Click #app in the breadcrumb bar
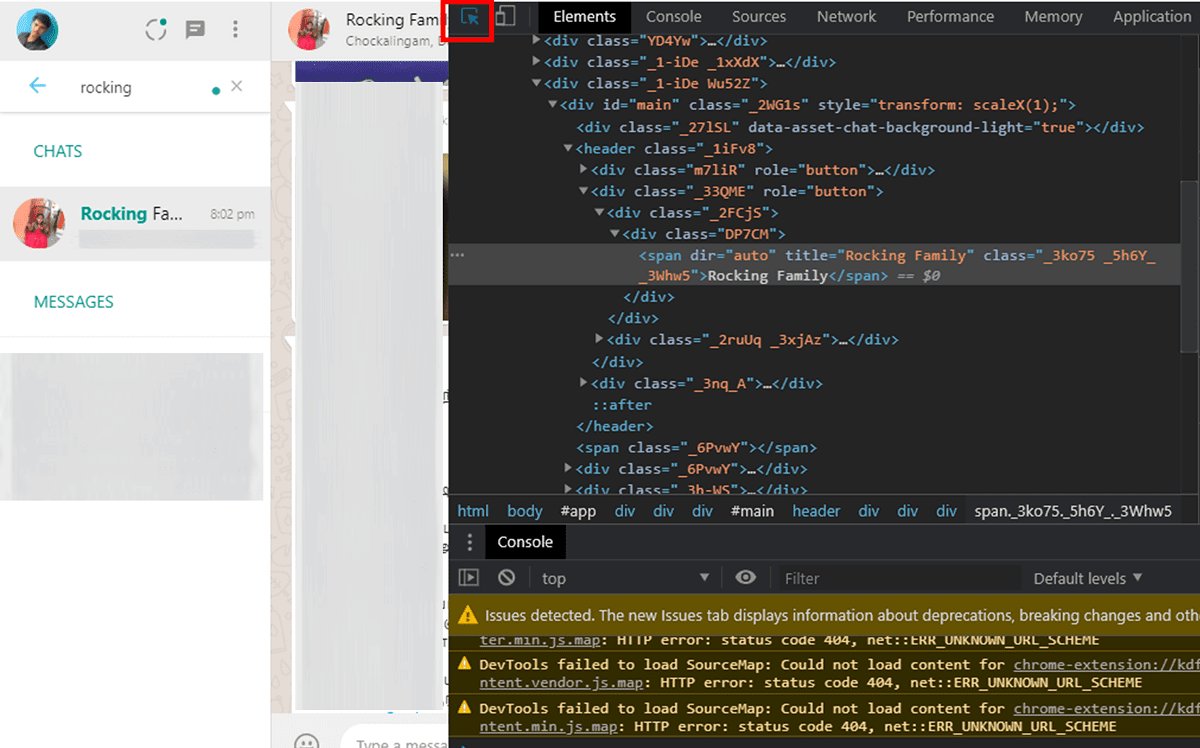The height and width of the screenshot is (748, 1200). point(578,511)
